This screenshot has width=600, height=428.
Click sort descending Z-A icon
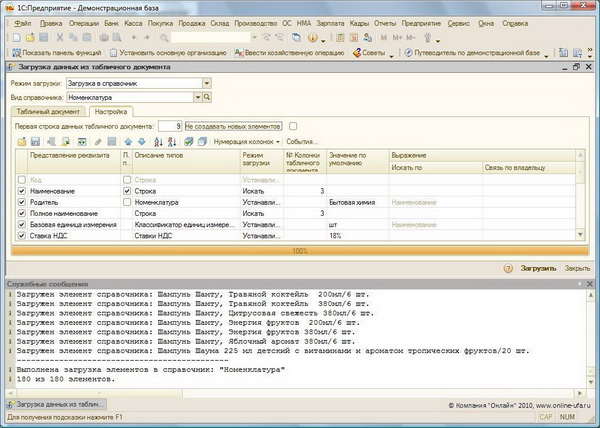point(172,142)
